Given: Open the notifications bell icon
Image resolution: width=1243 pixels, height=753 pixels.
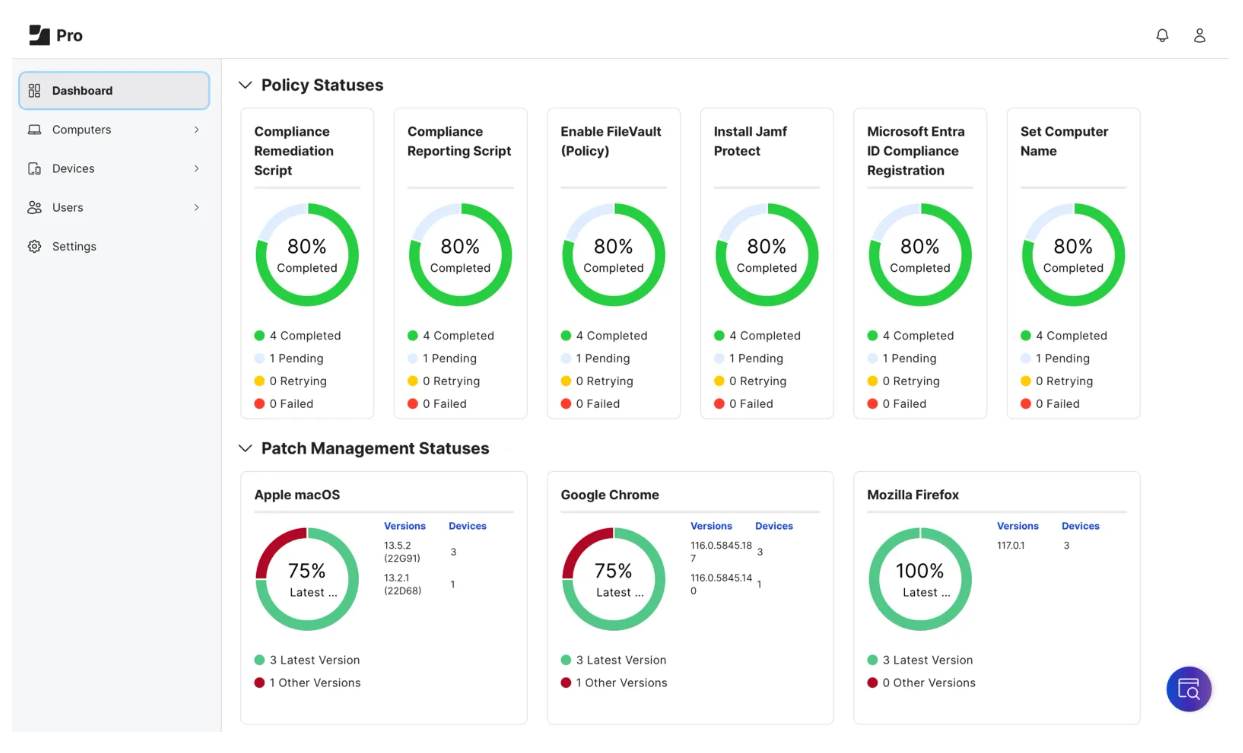Looking at the screenshot, I should tap(1162, 34).
